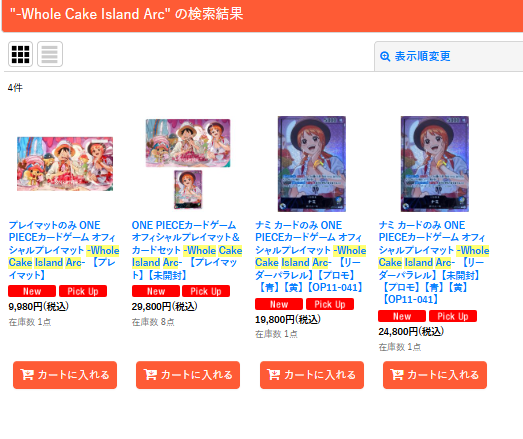Screen dimensions: 523x439
Task: Open playmat-only product thumbnail
Action: point(65,164)
